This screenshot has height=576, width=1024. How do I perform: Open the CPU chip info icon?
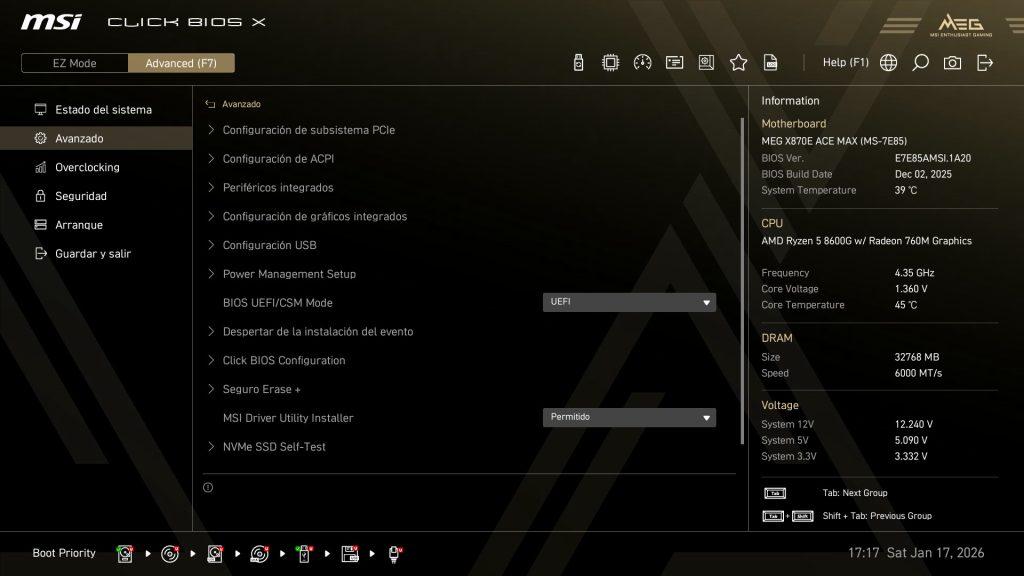610,63
